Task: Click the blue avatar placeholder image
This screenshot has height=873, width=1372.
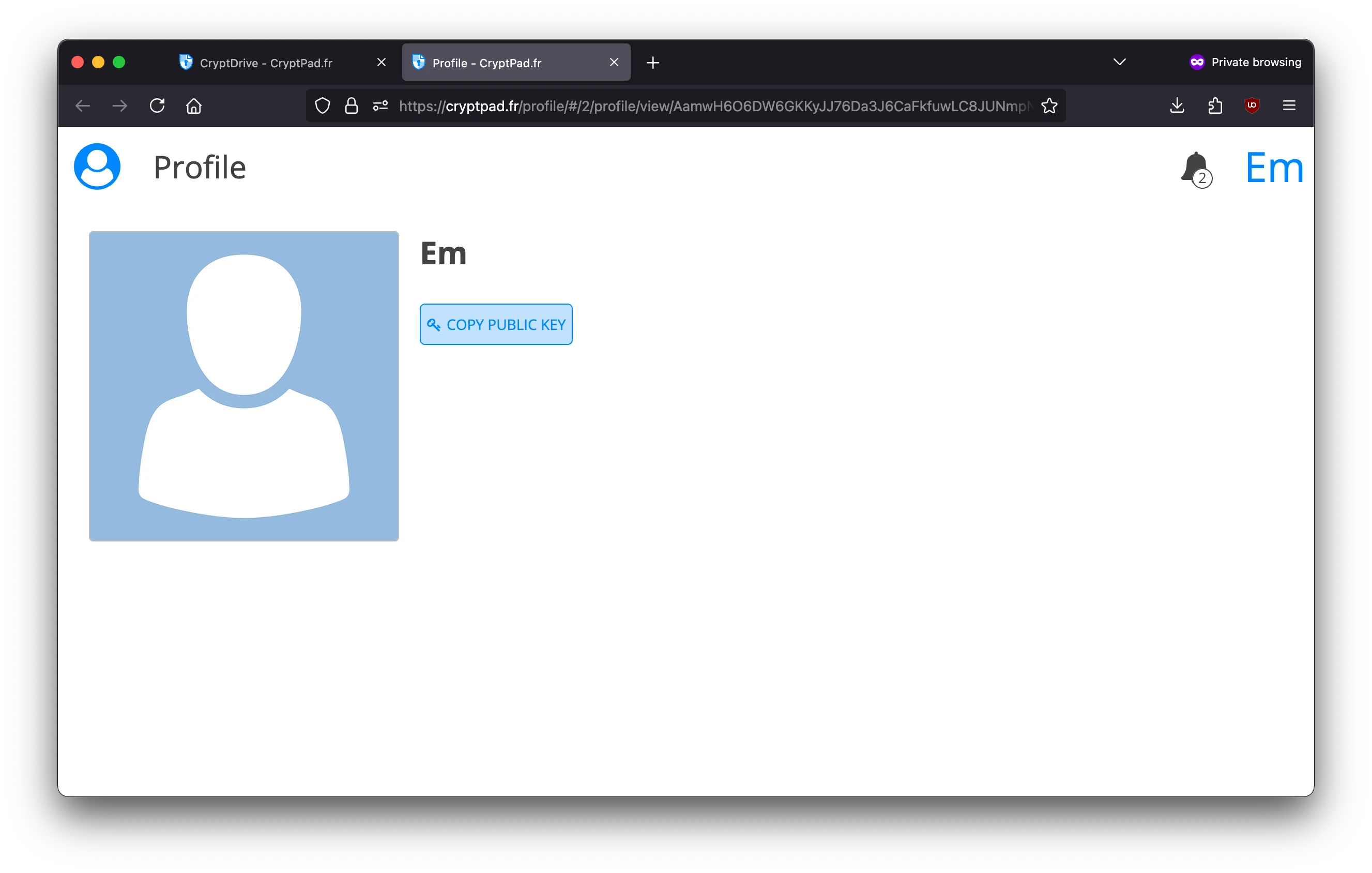Action: (x=244, y=386)
